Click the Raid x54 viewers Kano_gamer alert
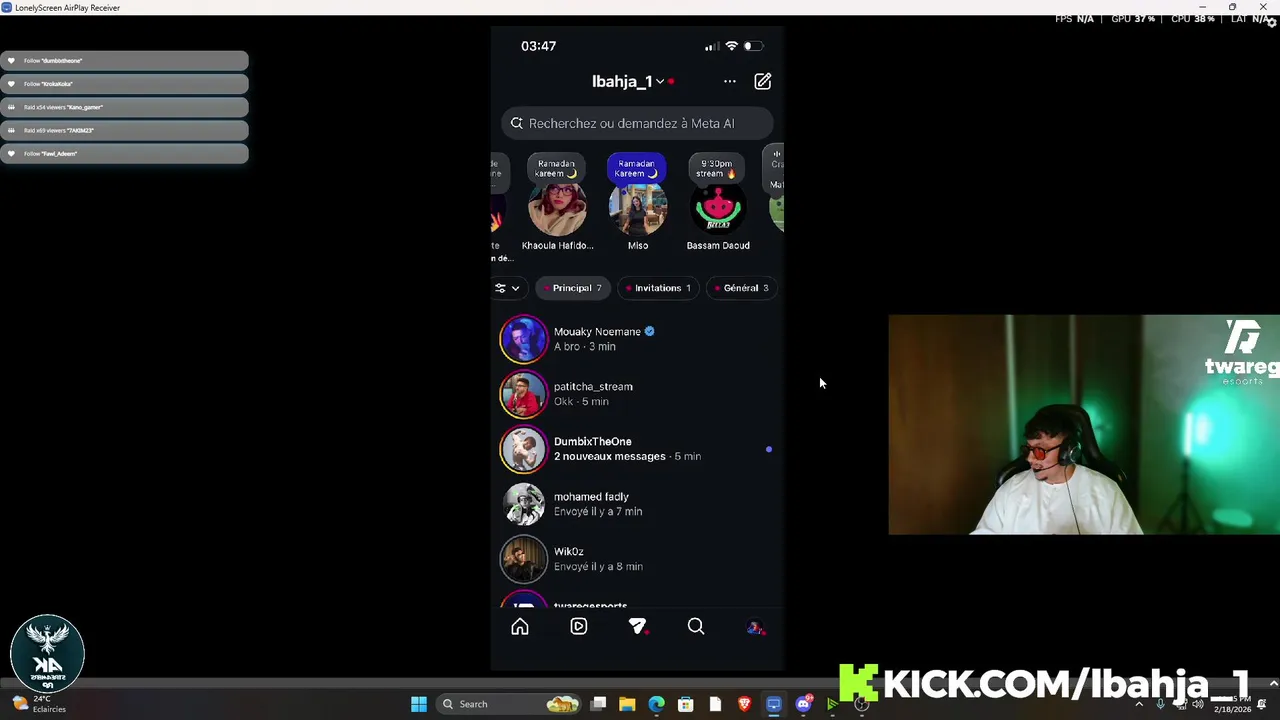Screen dimensions: 1280x720 tap(124, 107)
